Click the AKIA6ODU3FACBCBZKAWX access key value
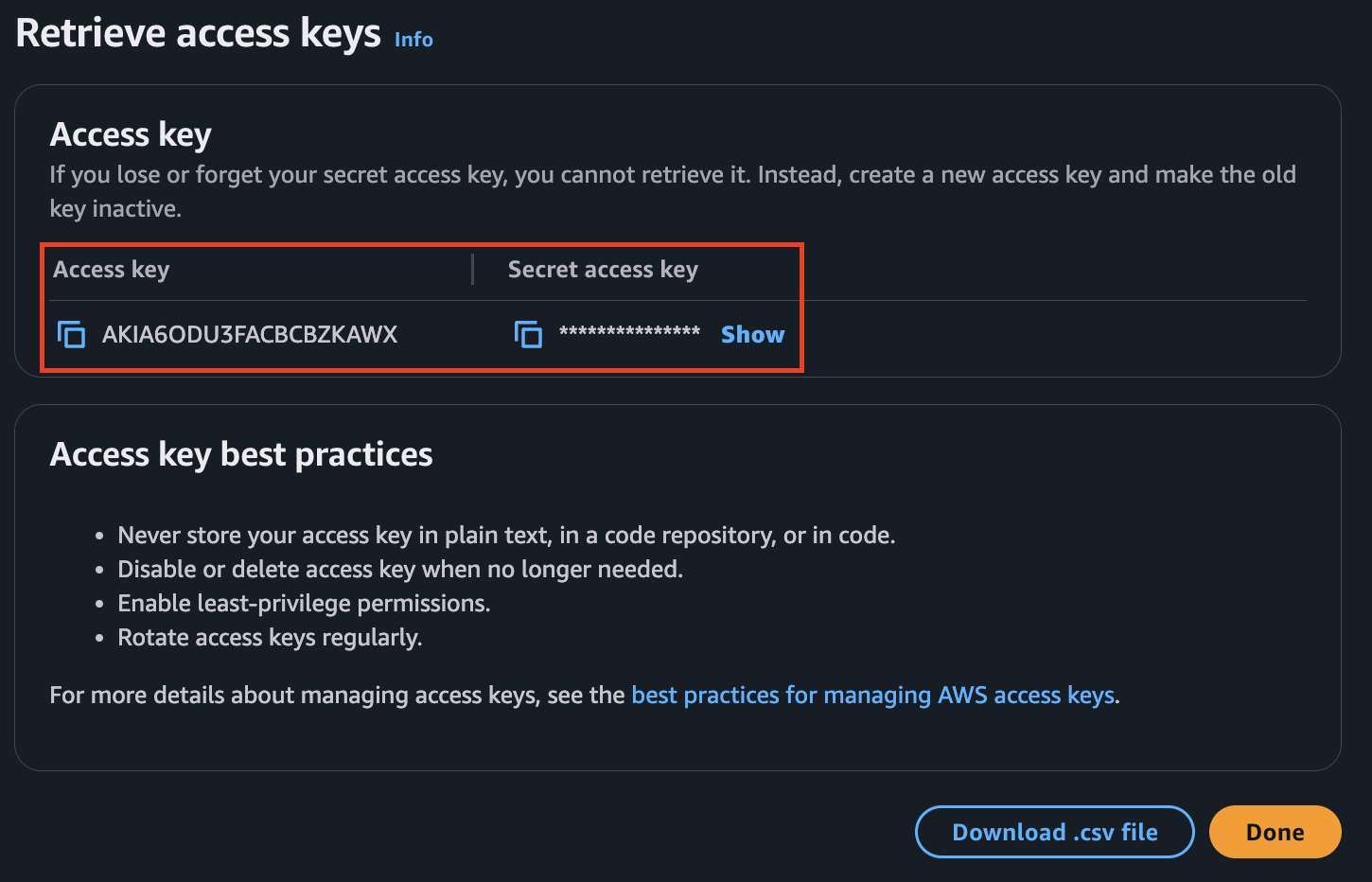Image resolution: width=1372 pixels, height=882 pixels. tap(250, 334)
